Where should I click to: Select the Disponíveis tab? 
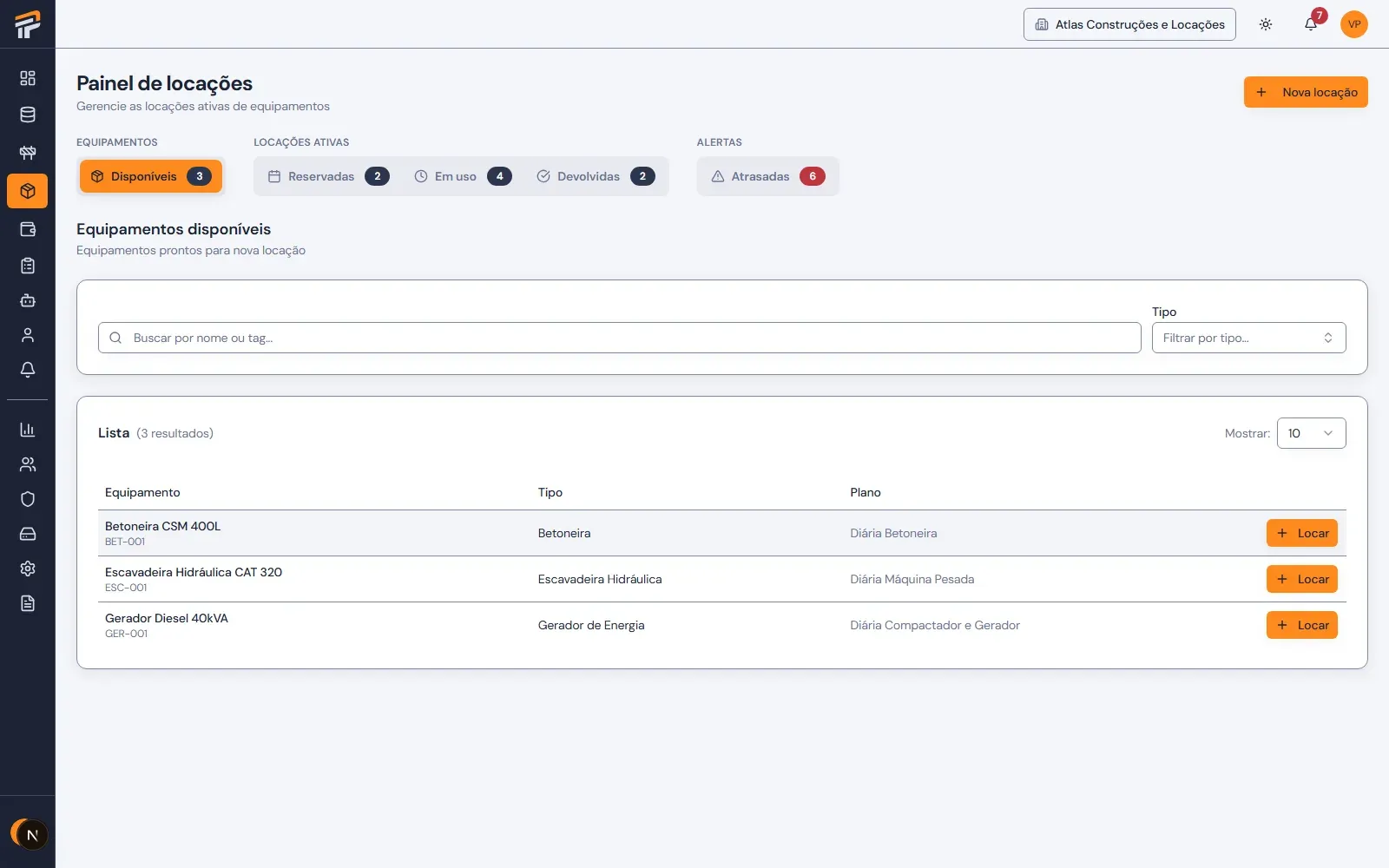coord(151,176)
